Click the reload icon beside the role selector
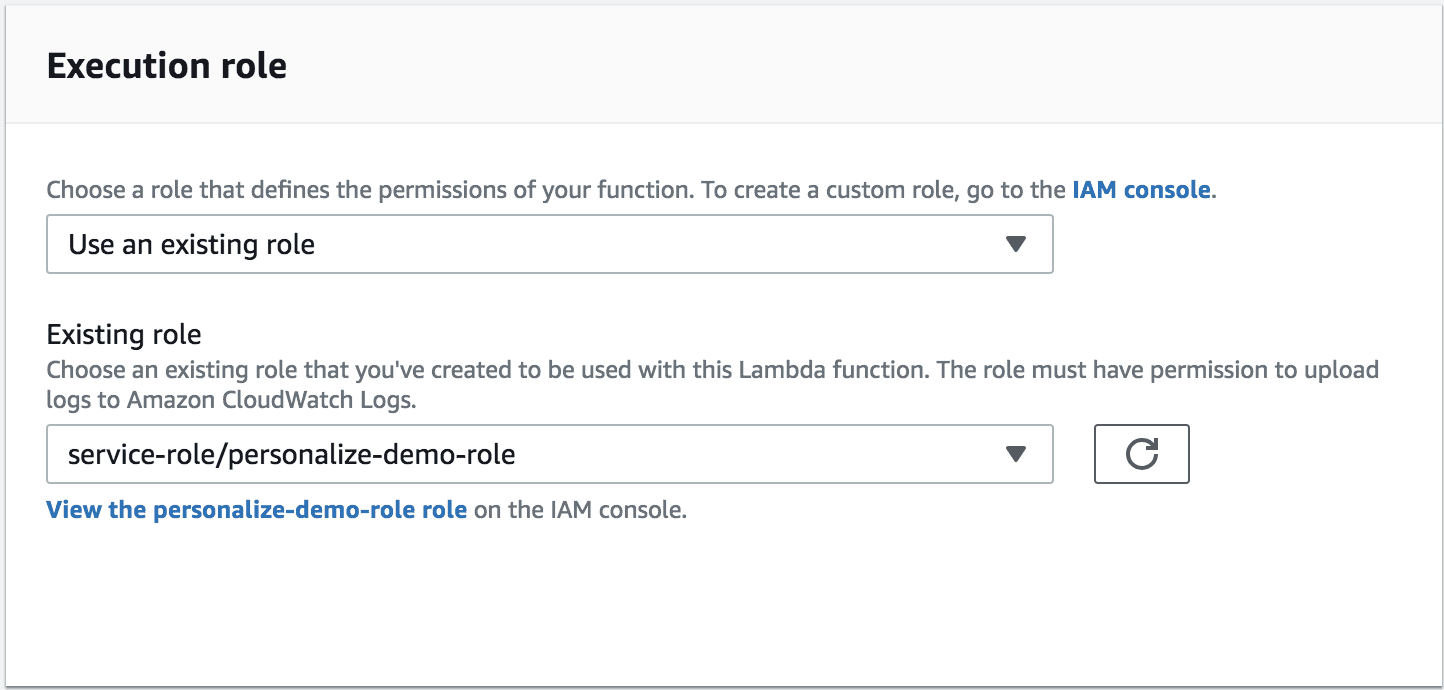 tap(1141, 454)
